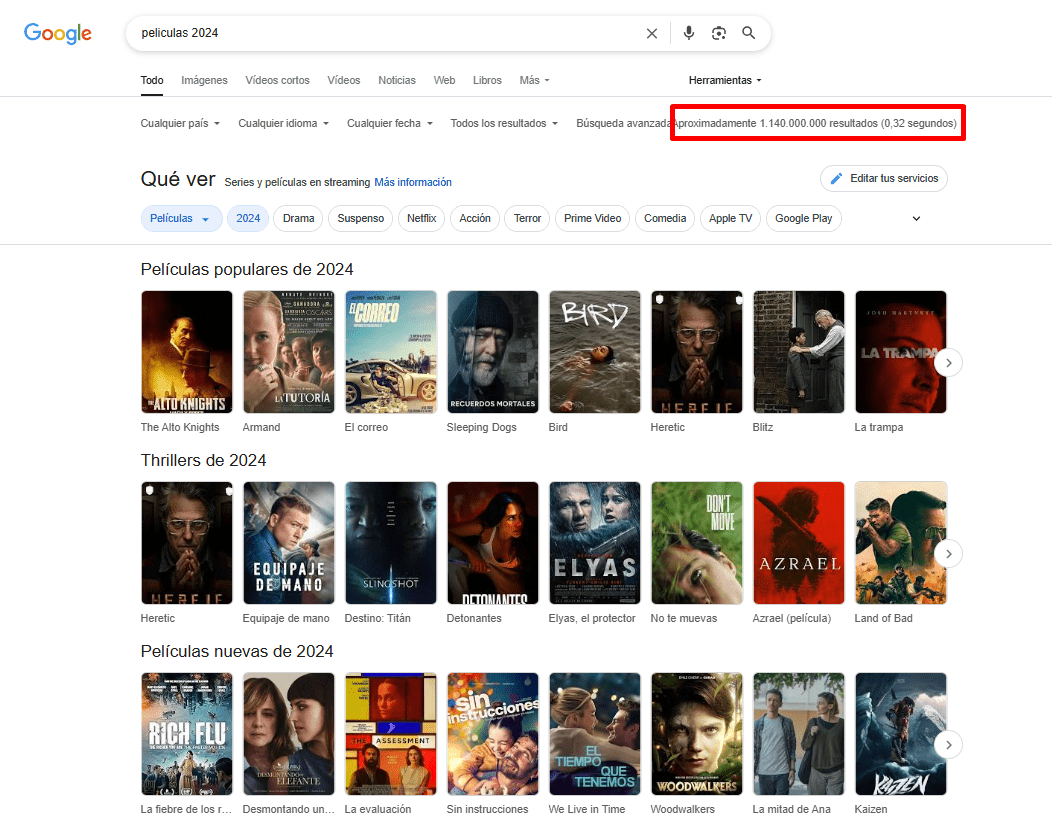Open No te muevas poster
1052x827 pixels.
[697, 543]
